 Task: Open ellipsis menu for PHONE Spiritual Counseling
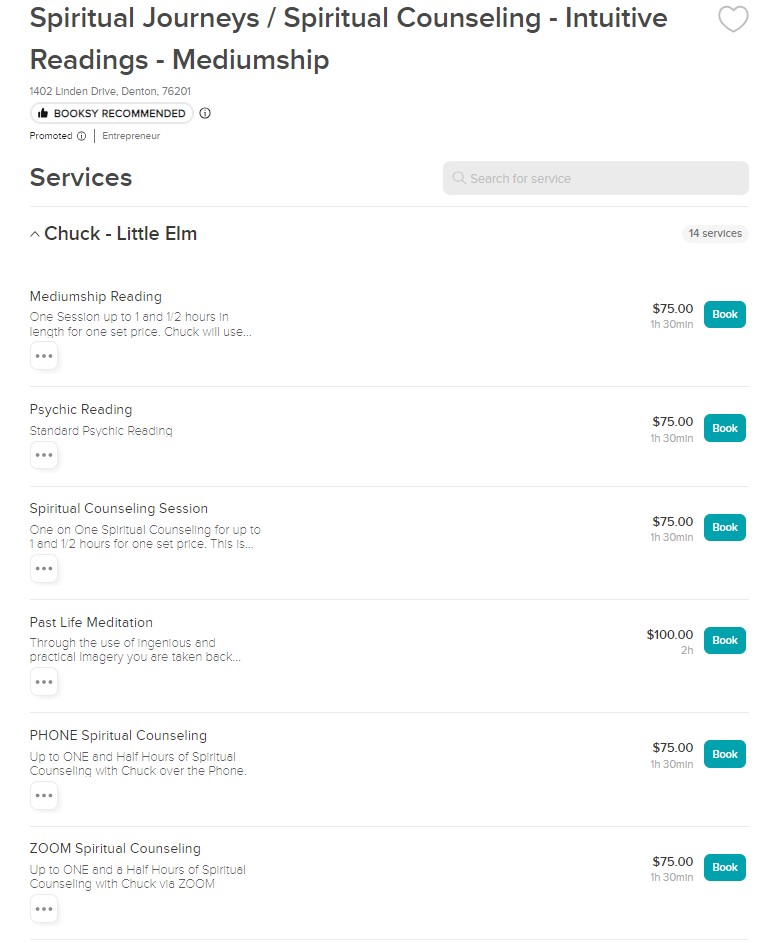[x=44, y=796]
